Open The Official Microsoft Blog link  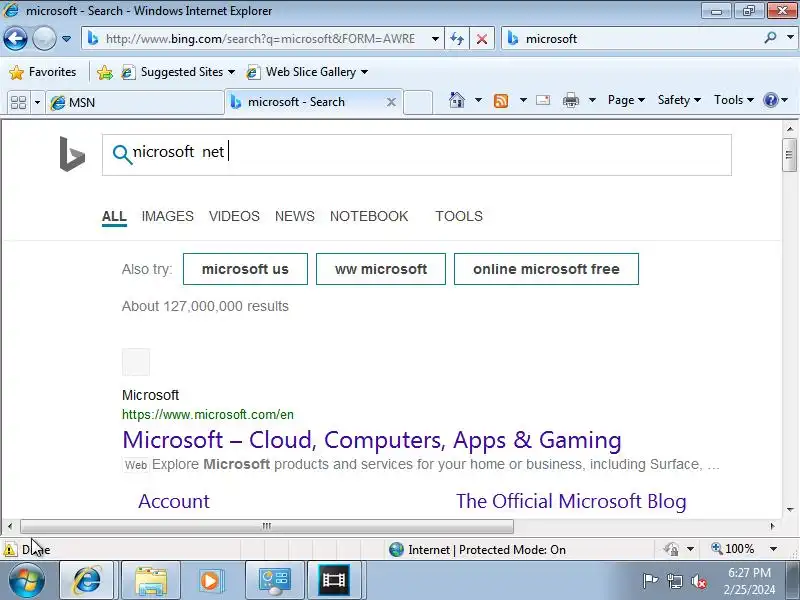[x=571, y=501]
